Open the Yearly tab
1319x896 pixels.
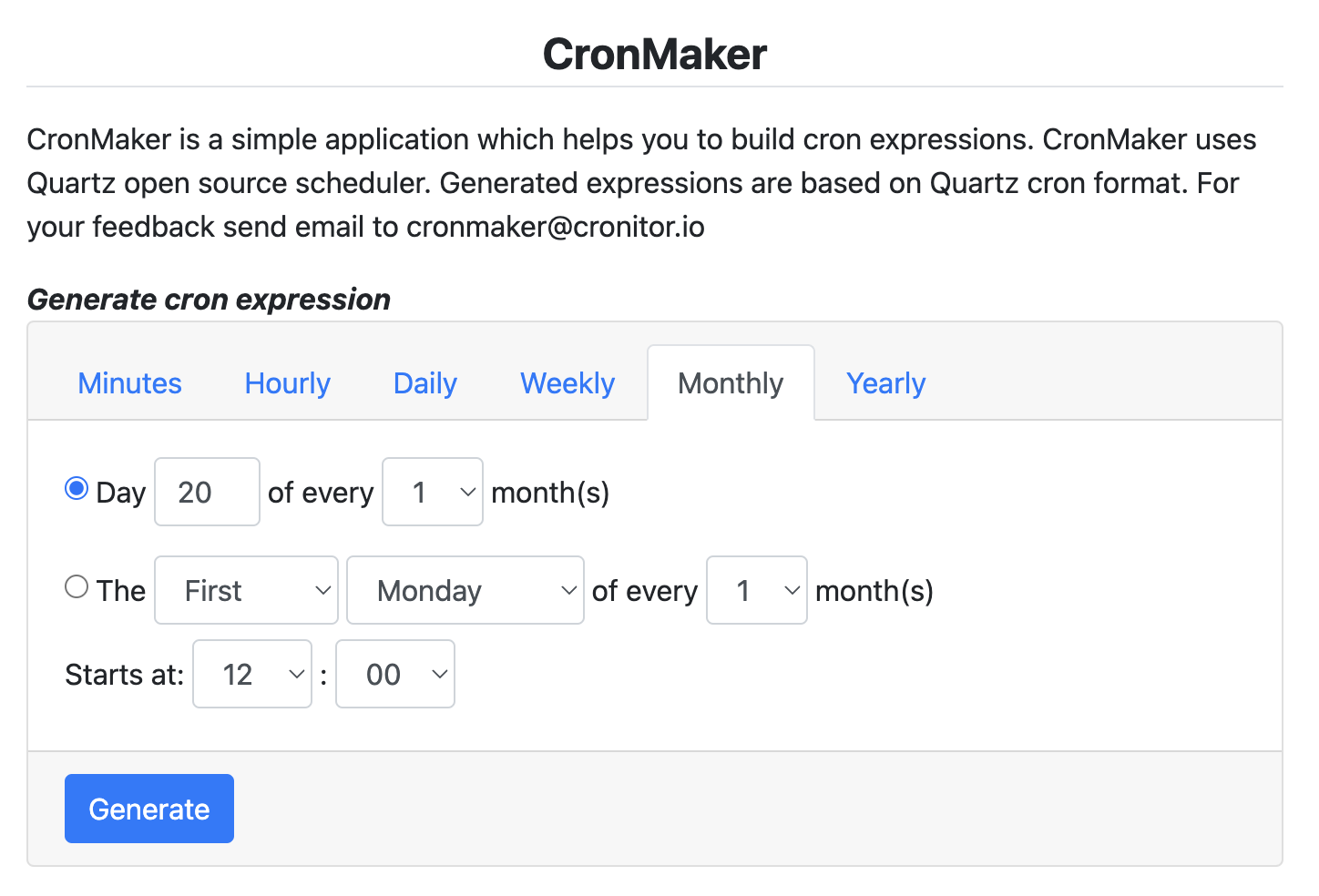[x=885, y=383]
